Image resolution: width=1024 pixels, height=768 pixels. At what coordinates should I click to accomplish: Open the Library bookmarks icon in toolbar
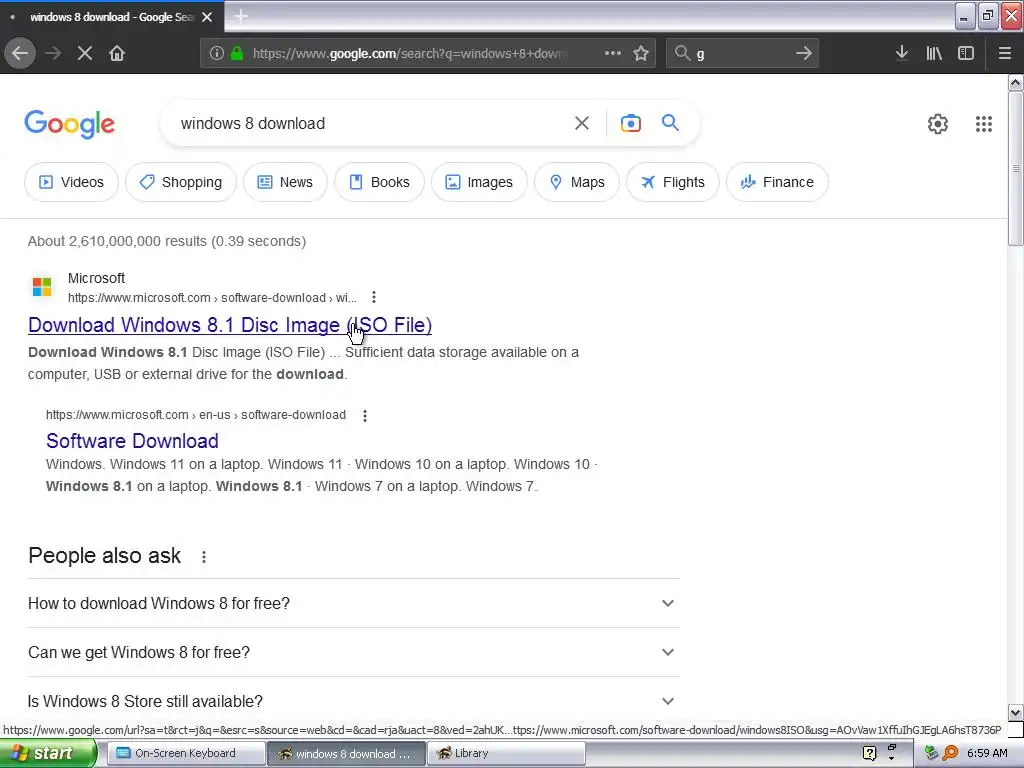click(934, 53)
